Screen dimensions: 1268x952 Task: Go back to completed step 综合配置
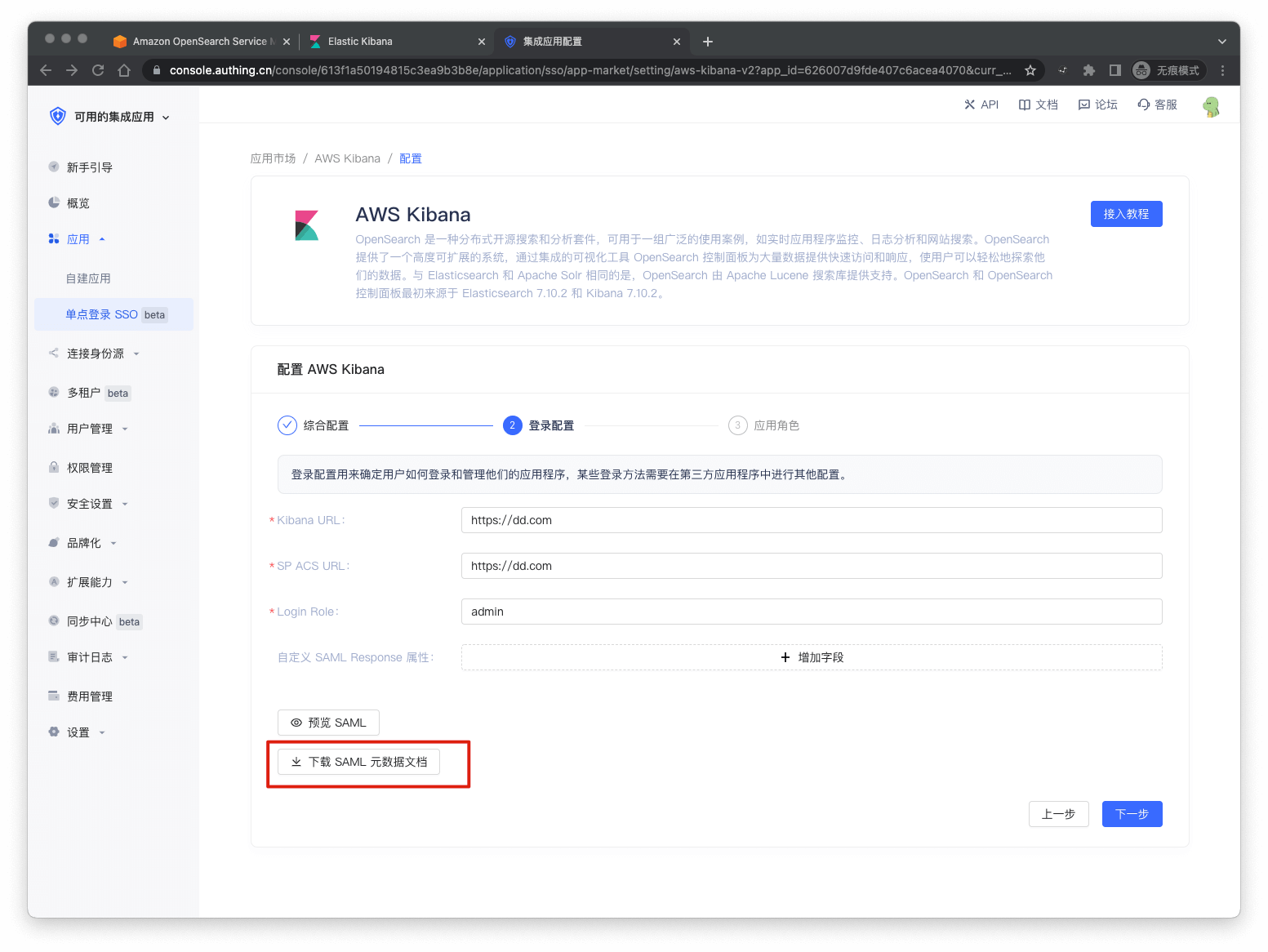coord(314,425)
